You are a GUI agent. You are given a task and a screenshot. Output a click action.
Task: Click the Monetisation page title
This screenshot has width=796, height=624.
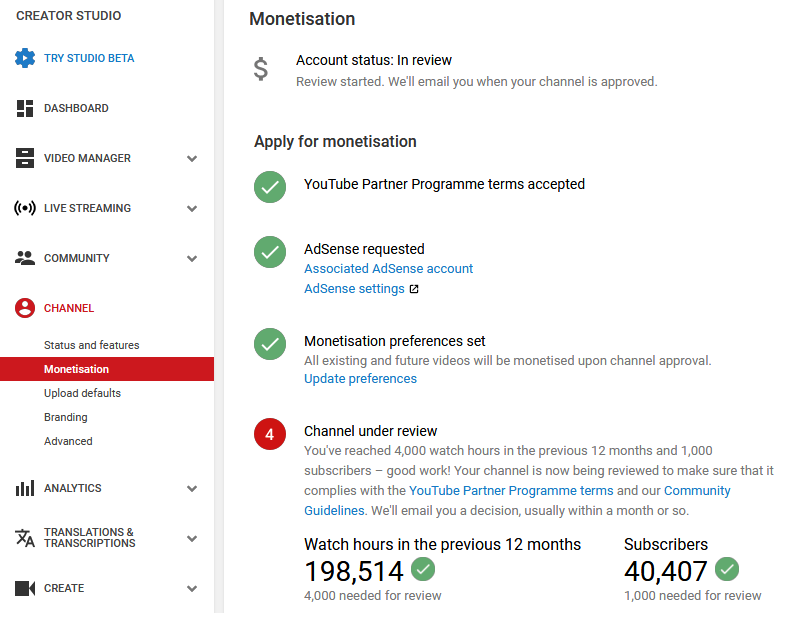302,19
